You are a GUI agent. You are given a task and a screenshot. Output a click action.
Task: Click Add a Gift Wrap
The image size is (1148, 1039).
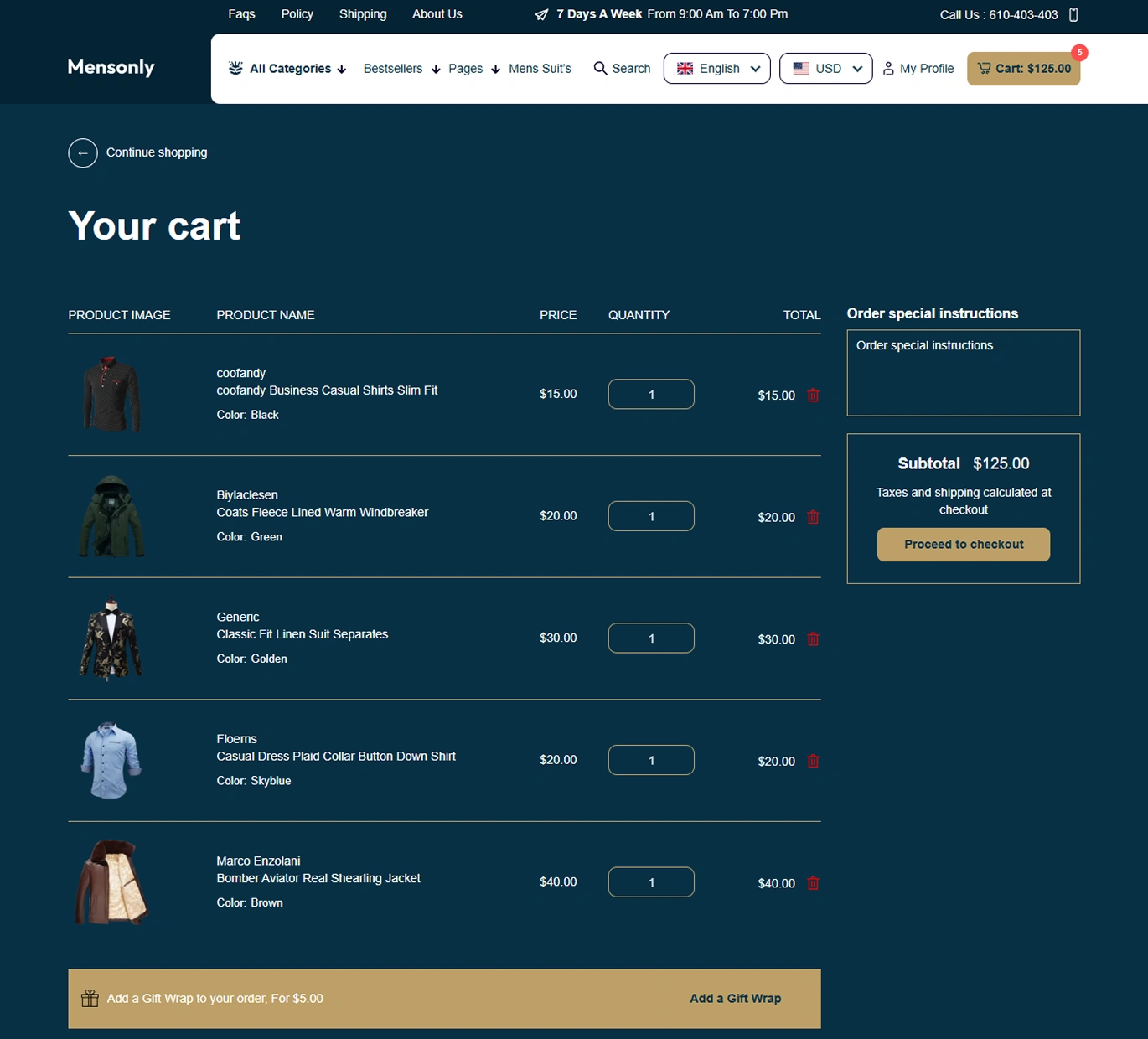tap(735, 999)
